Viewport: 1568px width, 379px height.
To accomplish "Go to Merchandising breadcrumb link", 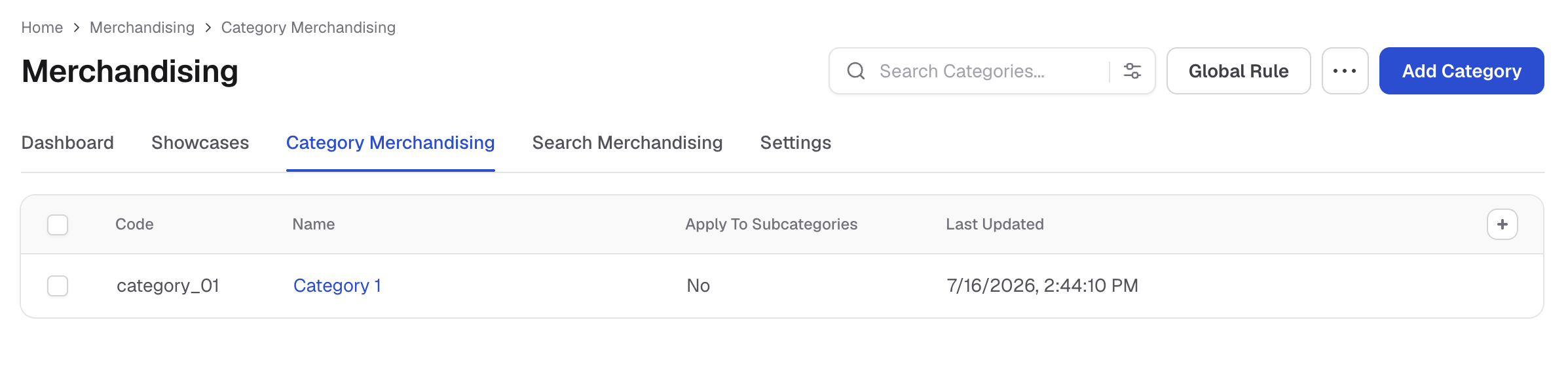I will tap(142, 28).
